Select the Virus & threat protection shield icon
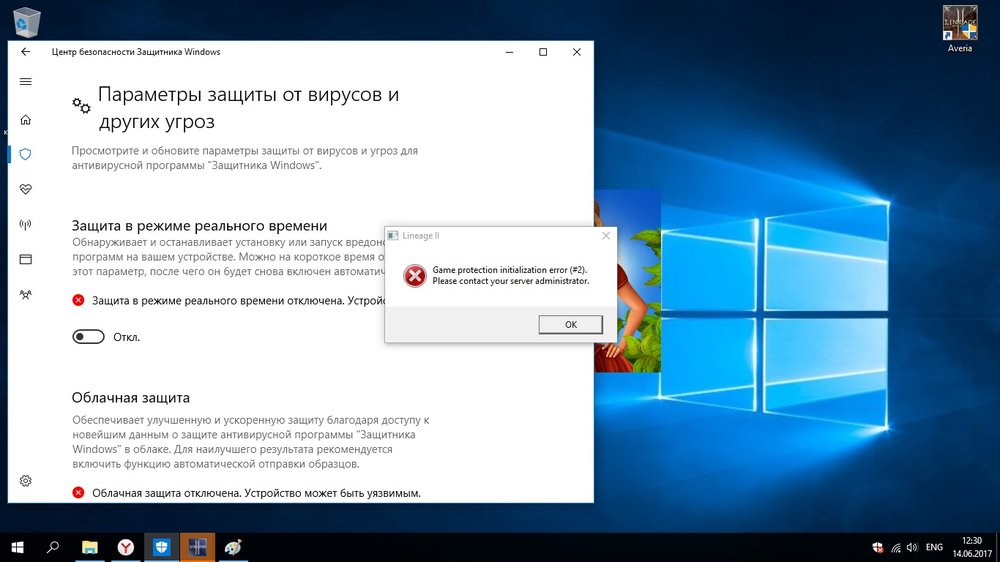This screenshot has width=1000, height=562. pos(26,154)
